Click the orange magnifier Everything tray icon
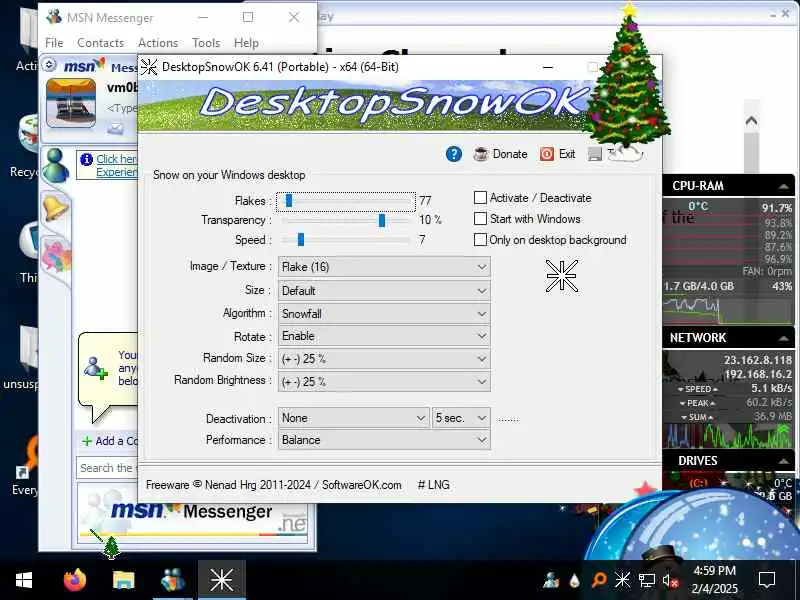This screenshot has height=600, width=800. pyautogui.click(x=599, y=580)
